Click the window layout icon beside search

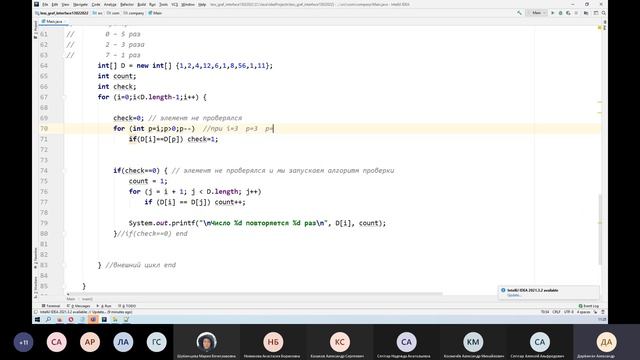[596, 13]
